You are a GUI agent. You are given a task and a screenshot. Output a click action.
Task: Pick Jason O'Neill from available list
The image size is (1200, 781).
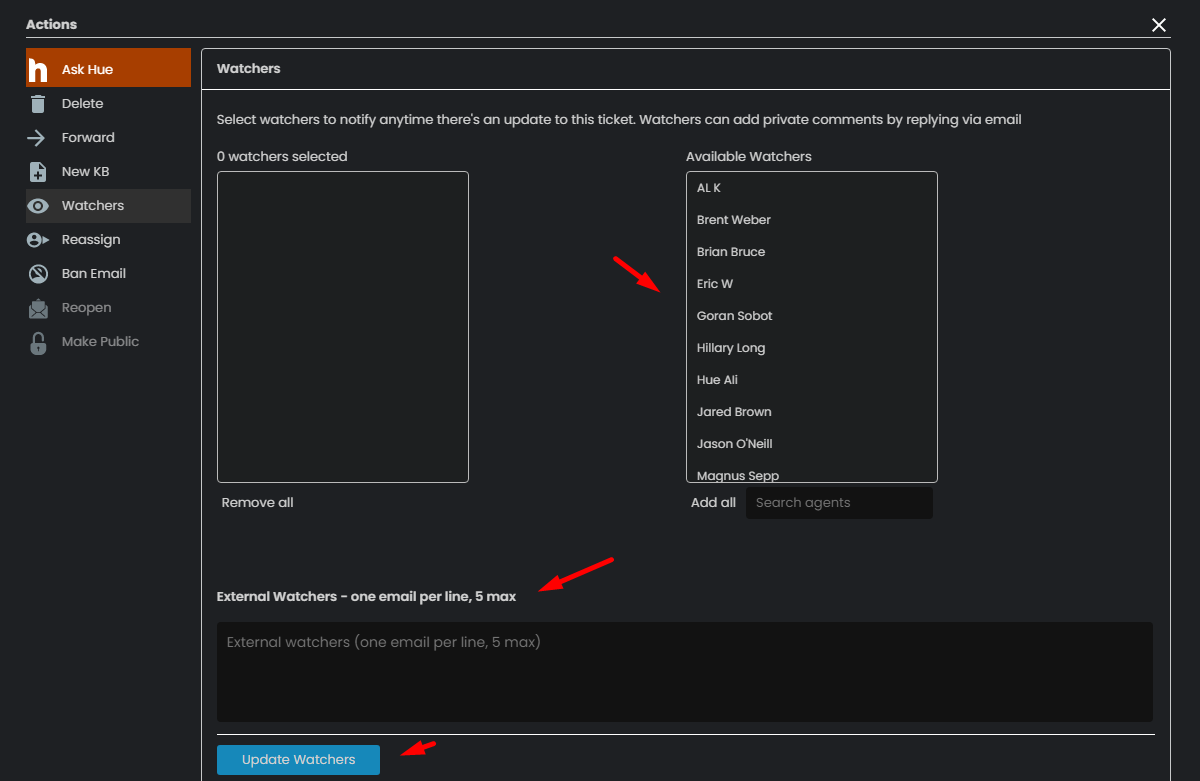[x=735, y=444]
